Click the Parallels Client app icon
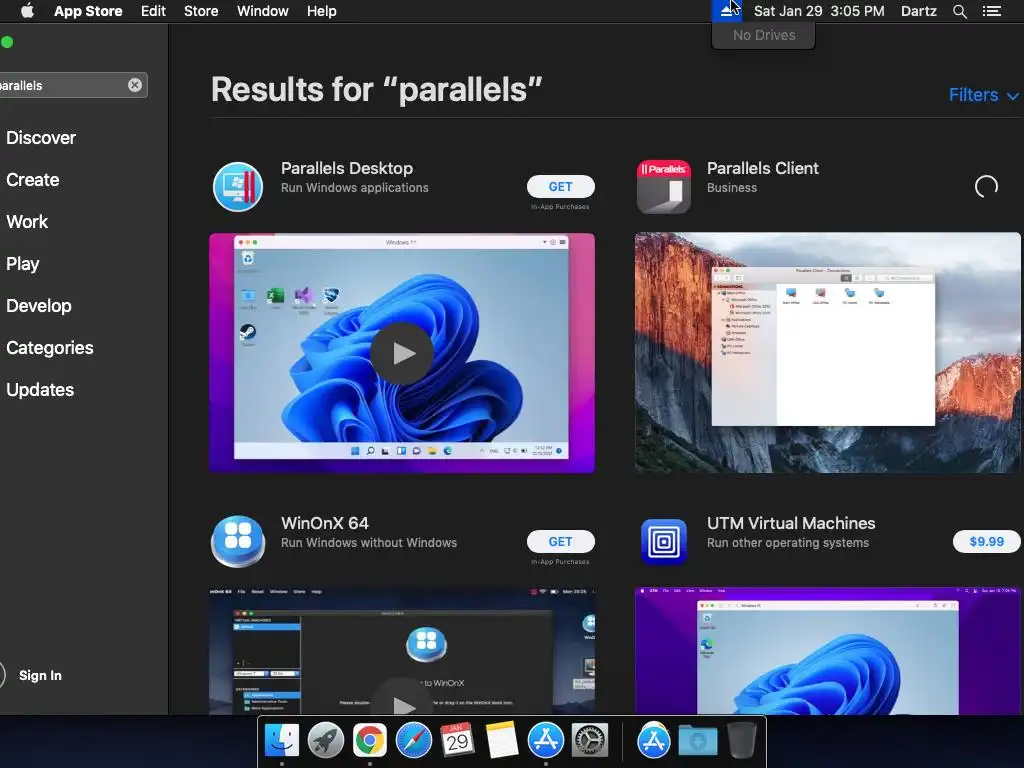The width and height of the screenshot is (1024, 768). 664,187
